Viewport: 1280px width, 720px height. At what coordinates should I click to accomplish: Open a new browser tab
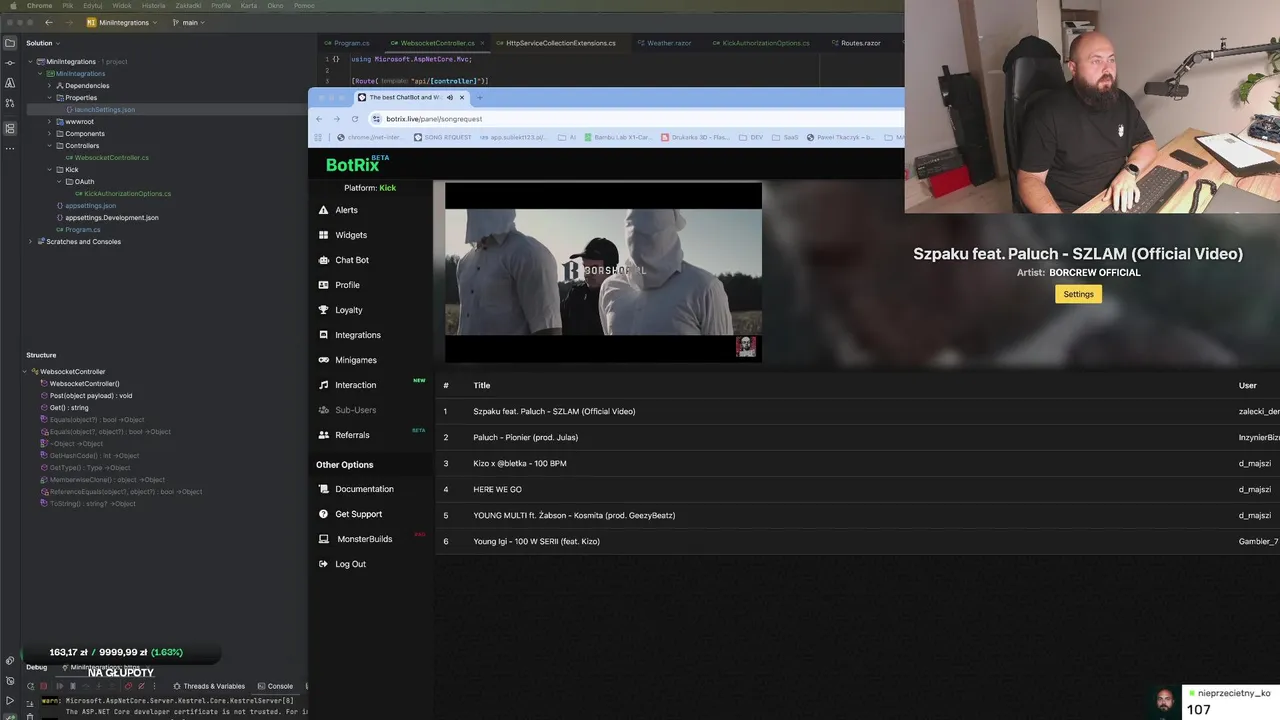tap(480, 97)
